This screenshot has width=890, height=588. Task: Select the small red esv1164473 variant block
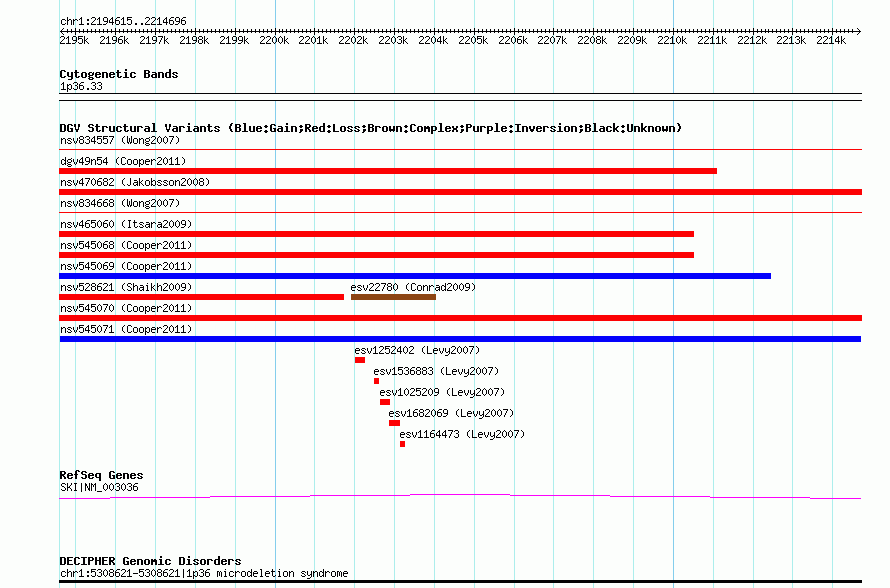tap(402, 444)
